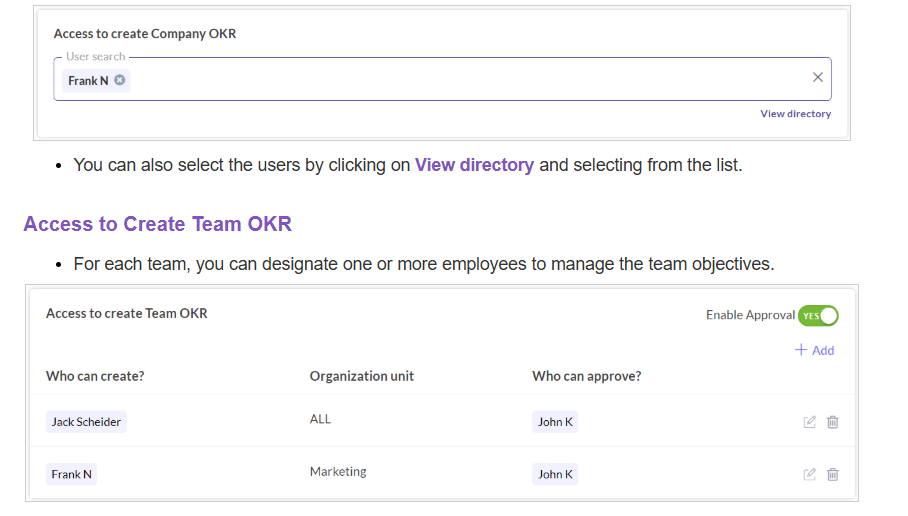Screen dimensions: 908x516
Task: Click the Who can approve? column header
Action: point(586,376)
